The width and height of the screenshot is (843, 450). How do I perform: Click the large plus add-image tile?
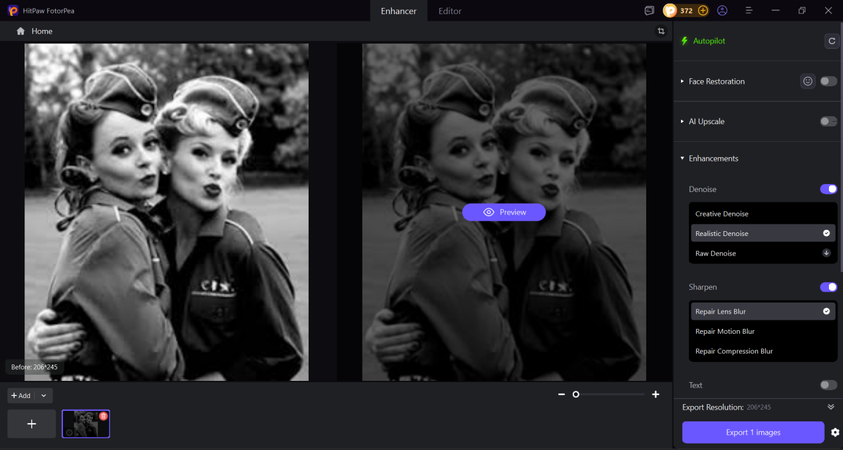(32, 424)
